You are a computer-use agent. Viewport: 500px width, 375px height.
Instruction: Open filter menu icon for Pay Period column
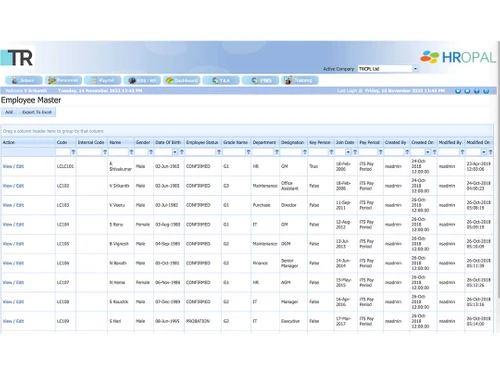click(x=380, y=152)
